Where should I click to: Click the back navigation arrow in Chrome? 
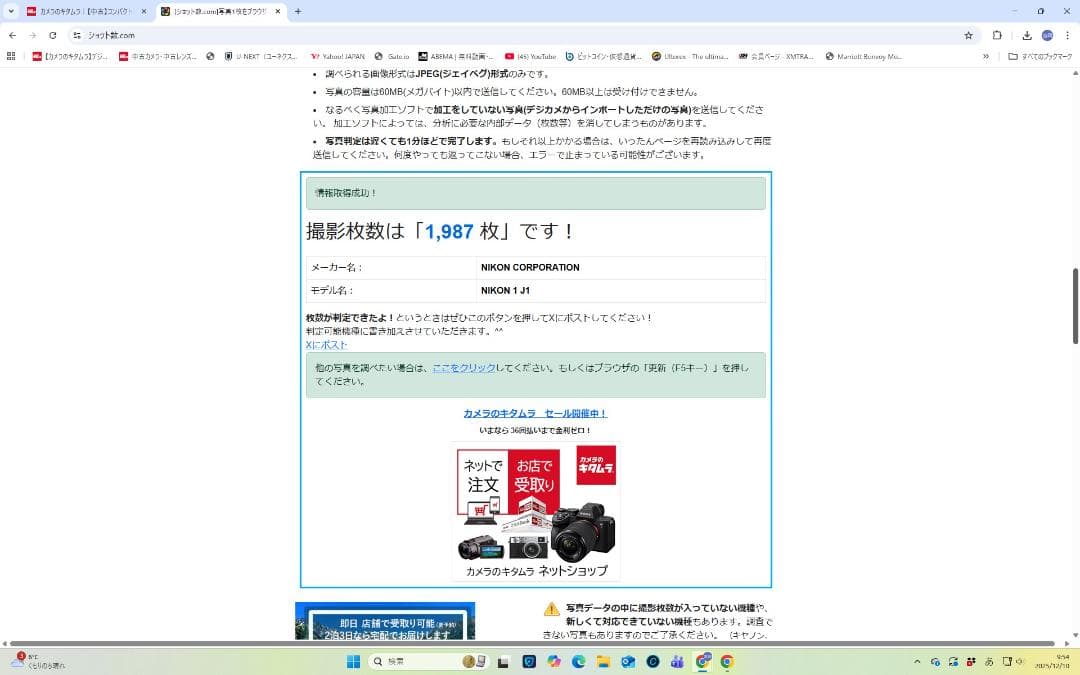click(11, 34)
